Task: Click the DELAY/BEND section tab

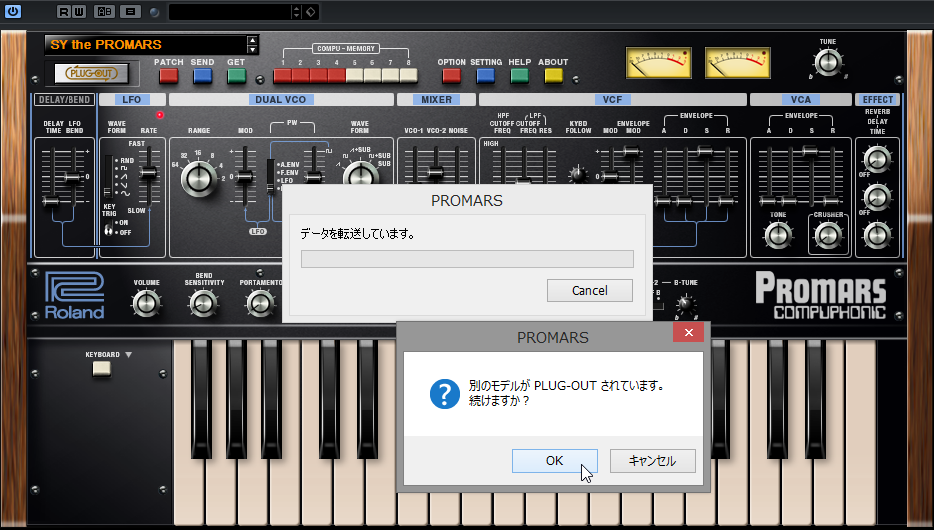Action: tap(64, 99)
